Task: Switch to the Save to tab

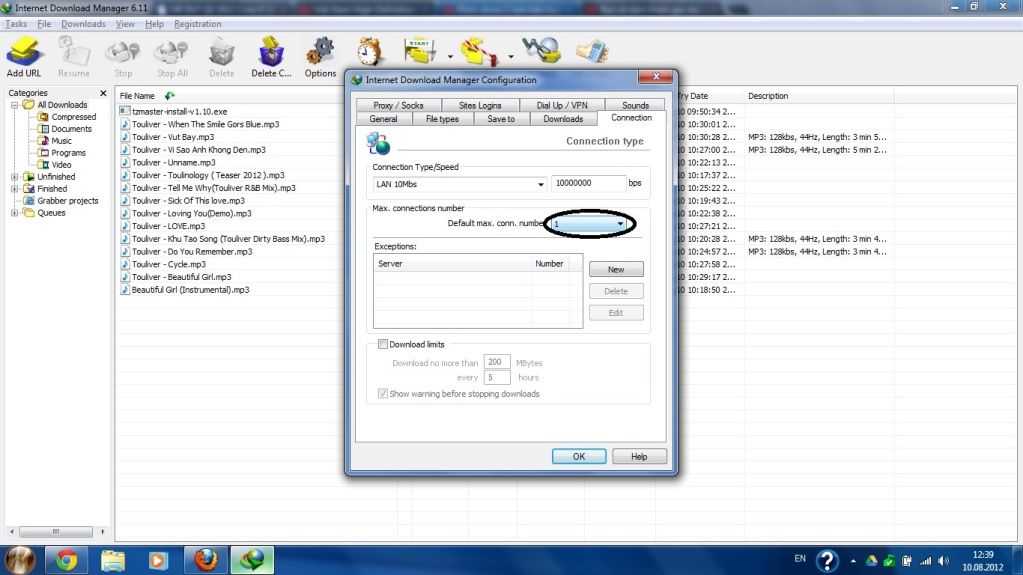Action: (501, 119)
